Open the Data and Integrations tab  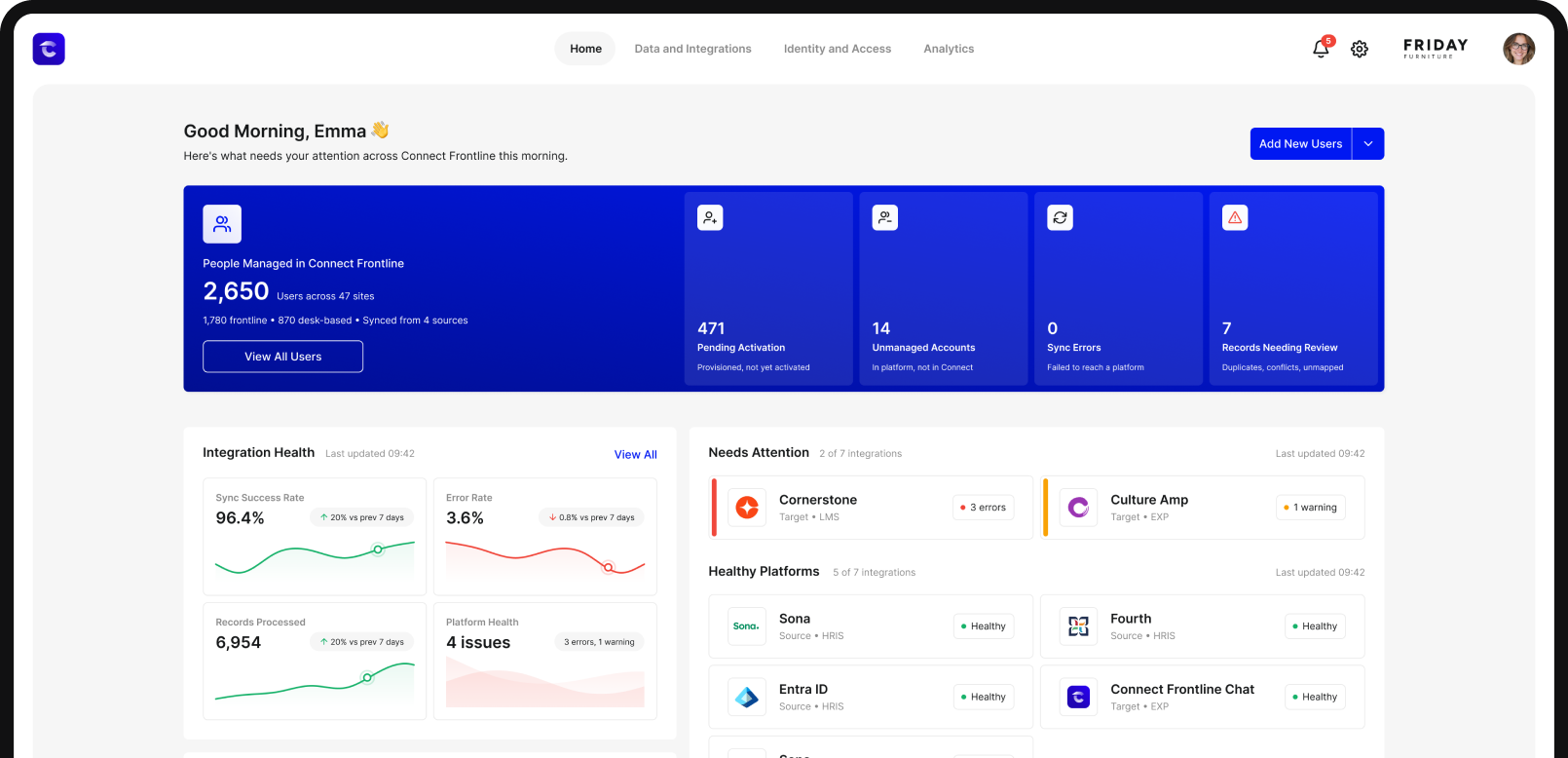(692, 49)
